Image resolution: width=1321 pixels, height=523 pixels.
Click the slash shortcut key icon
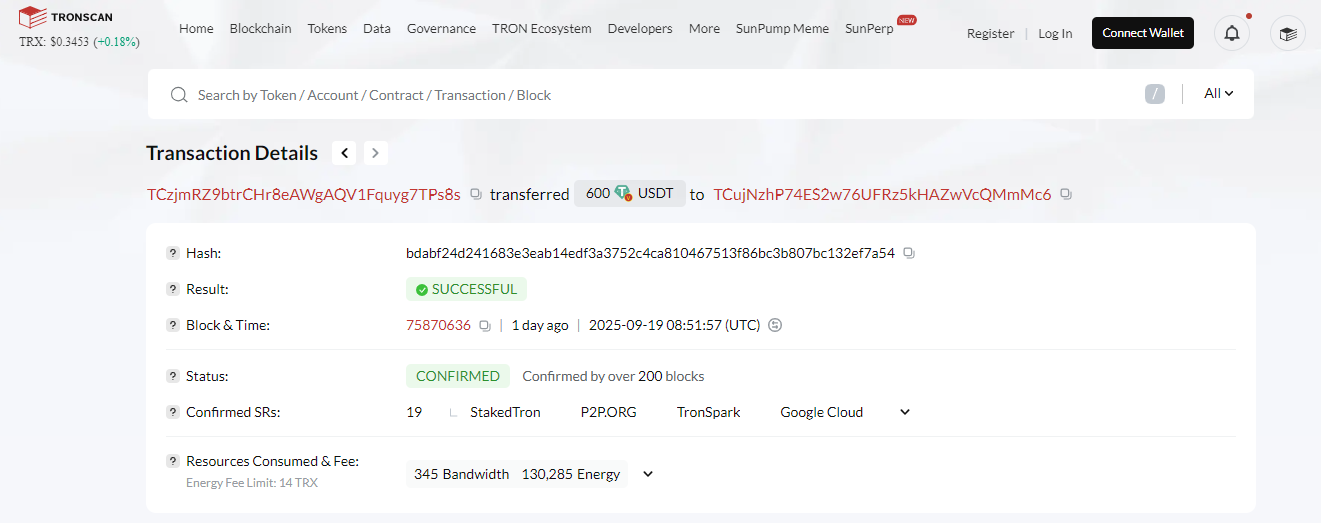coord(1155,94)
